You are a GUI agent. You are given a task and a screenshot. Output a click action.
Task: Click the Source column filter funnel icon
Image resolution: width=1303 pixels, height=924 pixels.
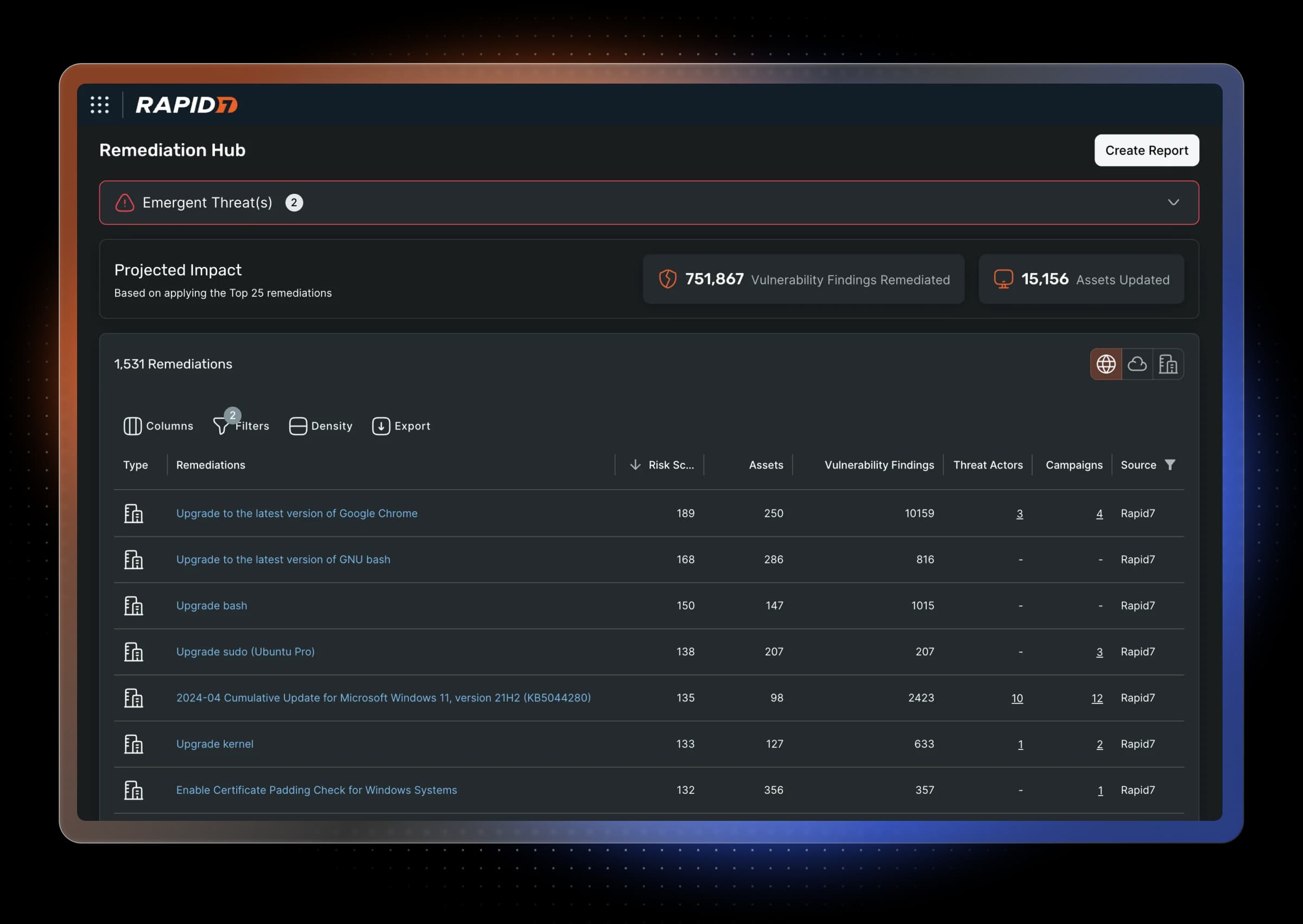tap(1170, 465)
